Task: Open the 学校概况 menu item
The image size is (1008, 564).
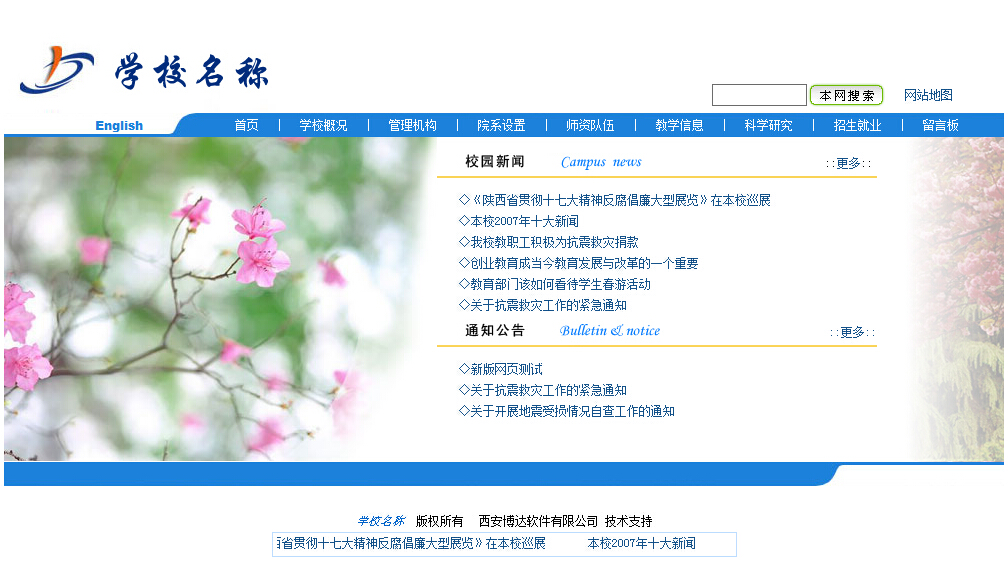Action: [323, 125]
